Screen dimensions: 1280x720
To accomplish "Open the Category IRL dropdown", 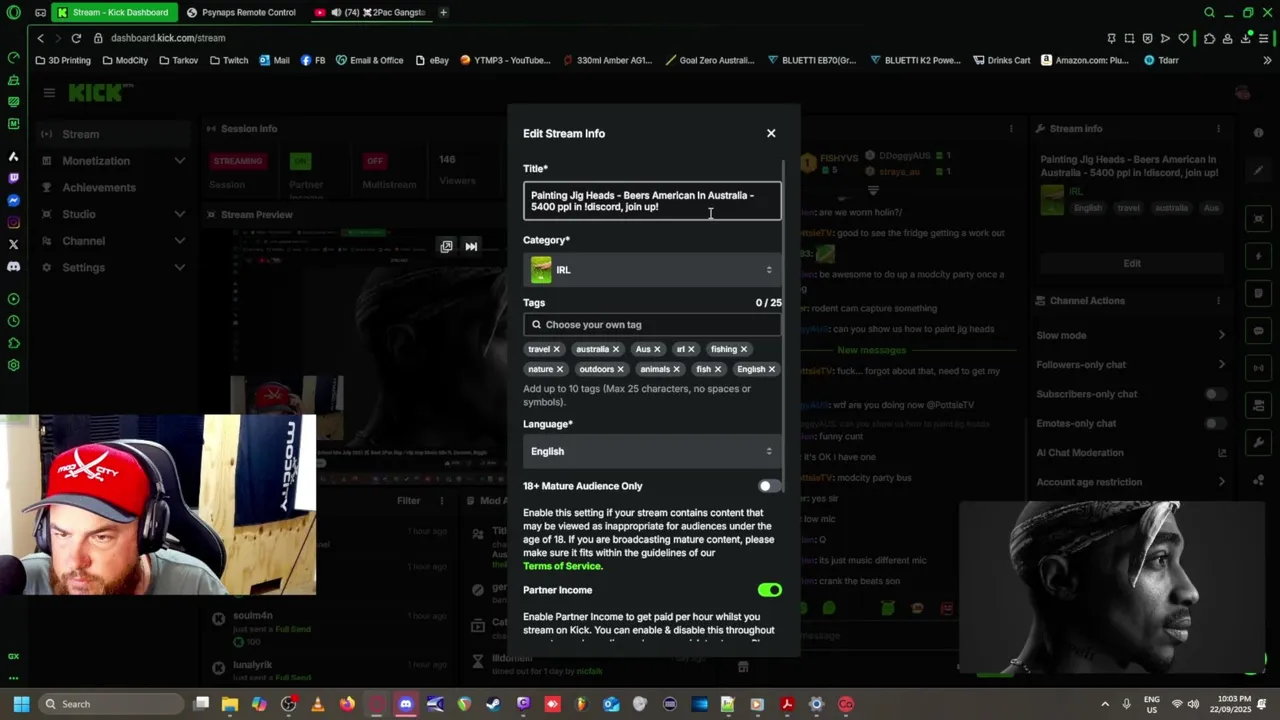I will [x=652, y=270].
